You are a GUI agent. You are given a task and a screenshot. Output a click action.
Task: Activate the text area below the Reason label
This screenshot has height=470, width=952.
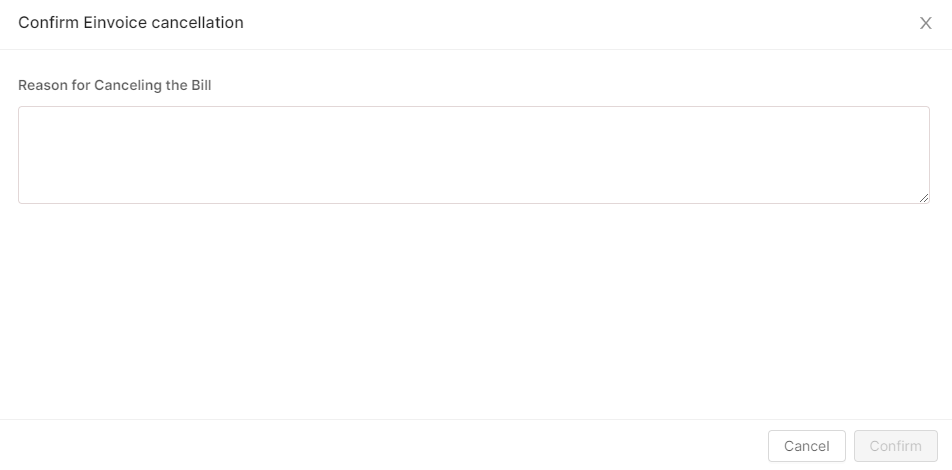coord(474,155)
